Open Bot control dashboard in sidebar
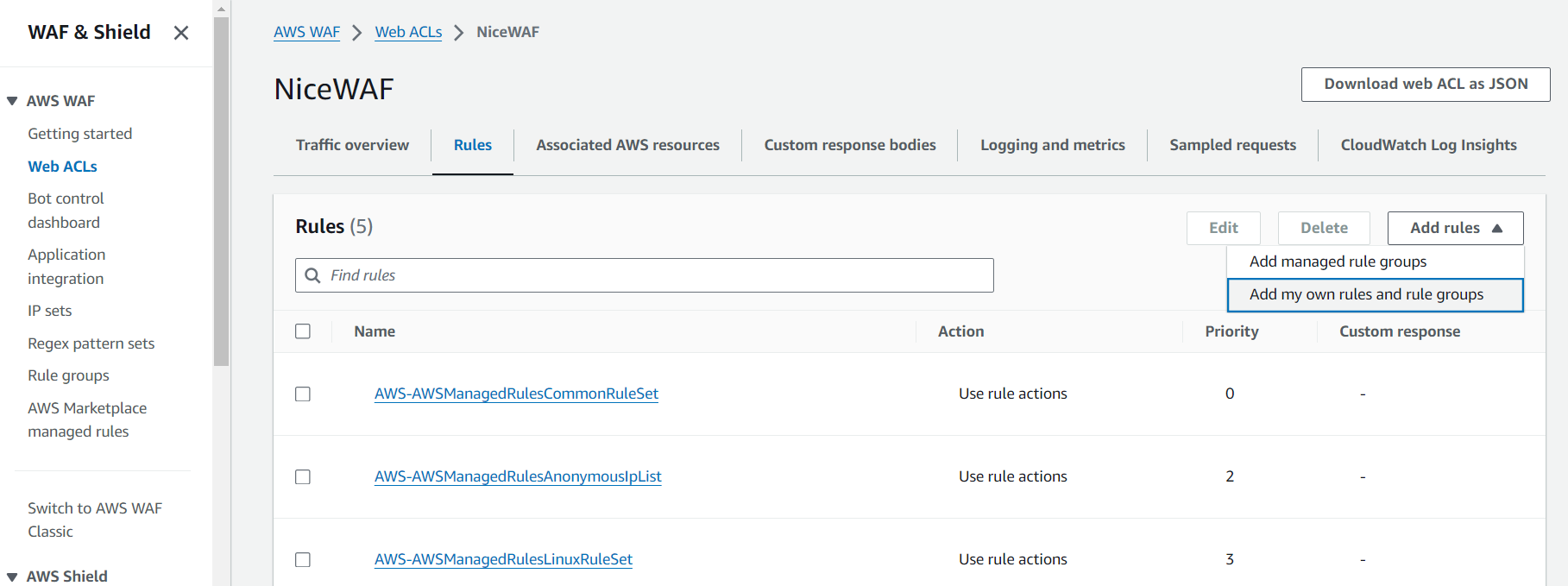Image resolution: width=1568 pixels, height=586 pixels. coord(66,211)
